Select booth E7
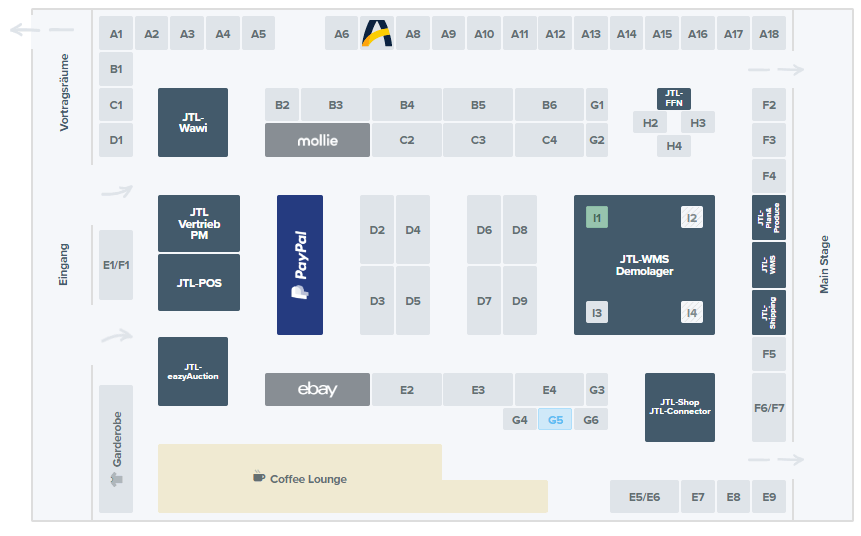 698,496
